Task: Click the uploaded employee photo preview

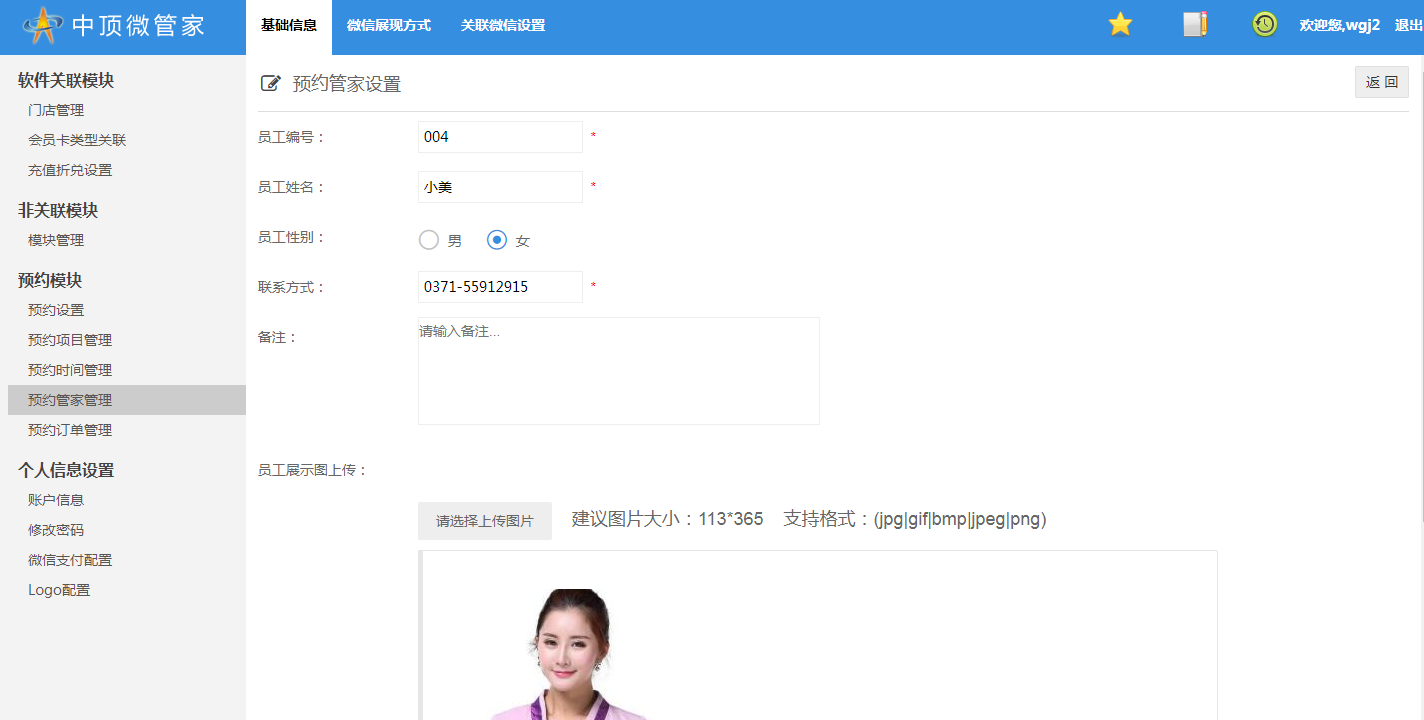Action: (570, 654)
